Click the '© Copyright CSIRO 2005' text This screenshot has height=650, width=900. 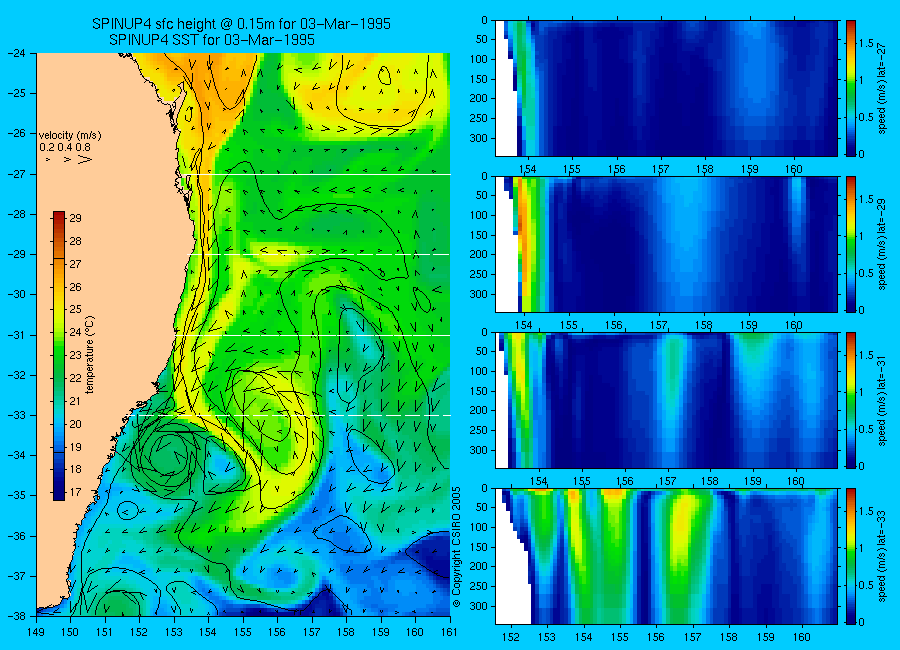pyautogui.click(x=457, y=547)
